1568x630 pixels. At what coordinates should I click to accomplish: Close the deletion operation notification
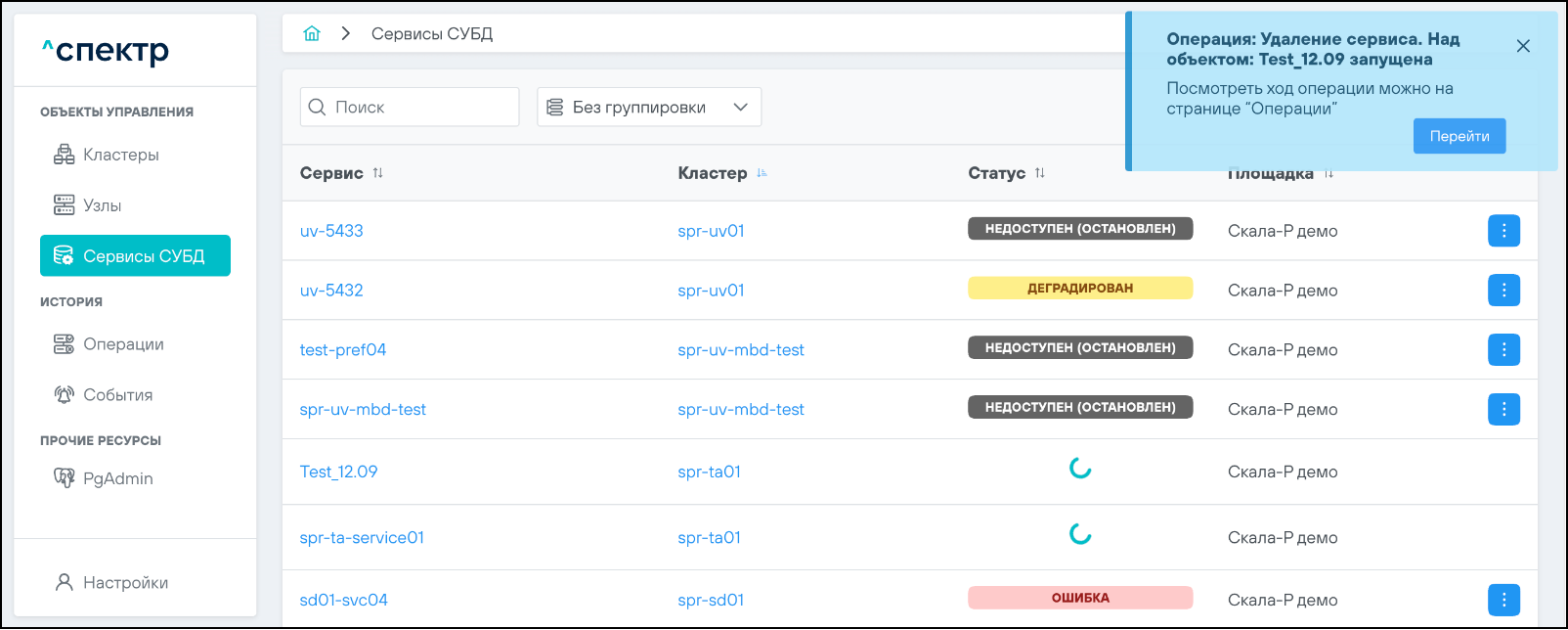pos(1523,46)
